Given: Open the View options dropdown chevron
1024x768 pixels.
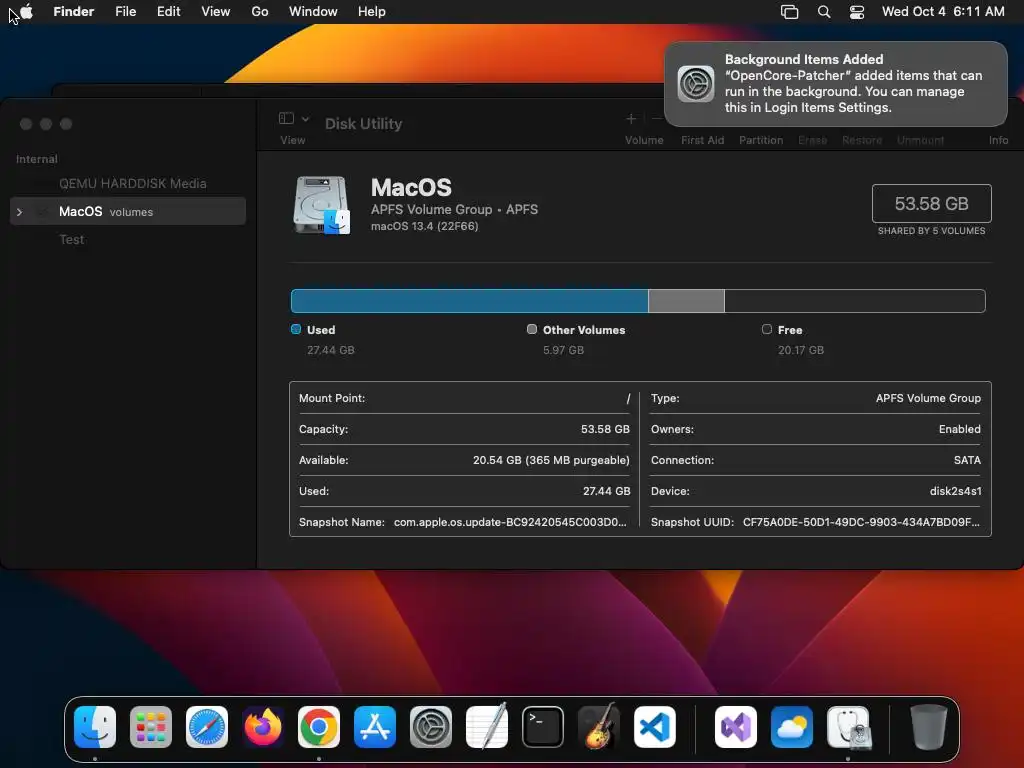Looking at the screenshot, I should click(305, 119).
